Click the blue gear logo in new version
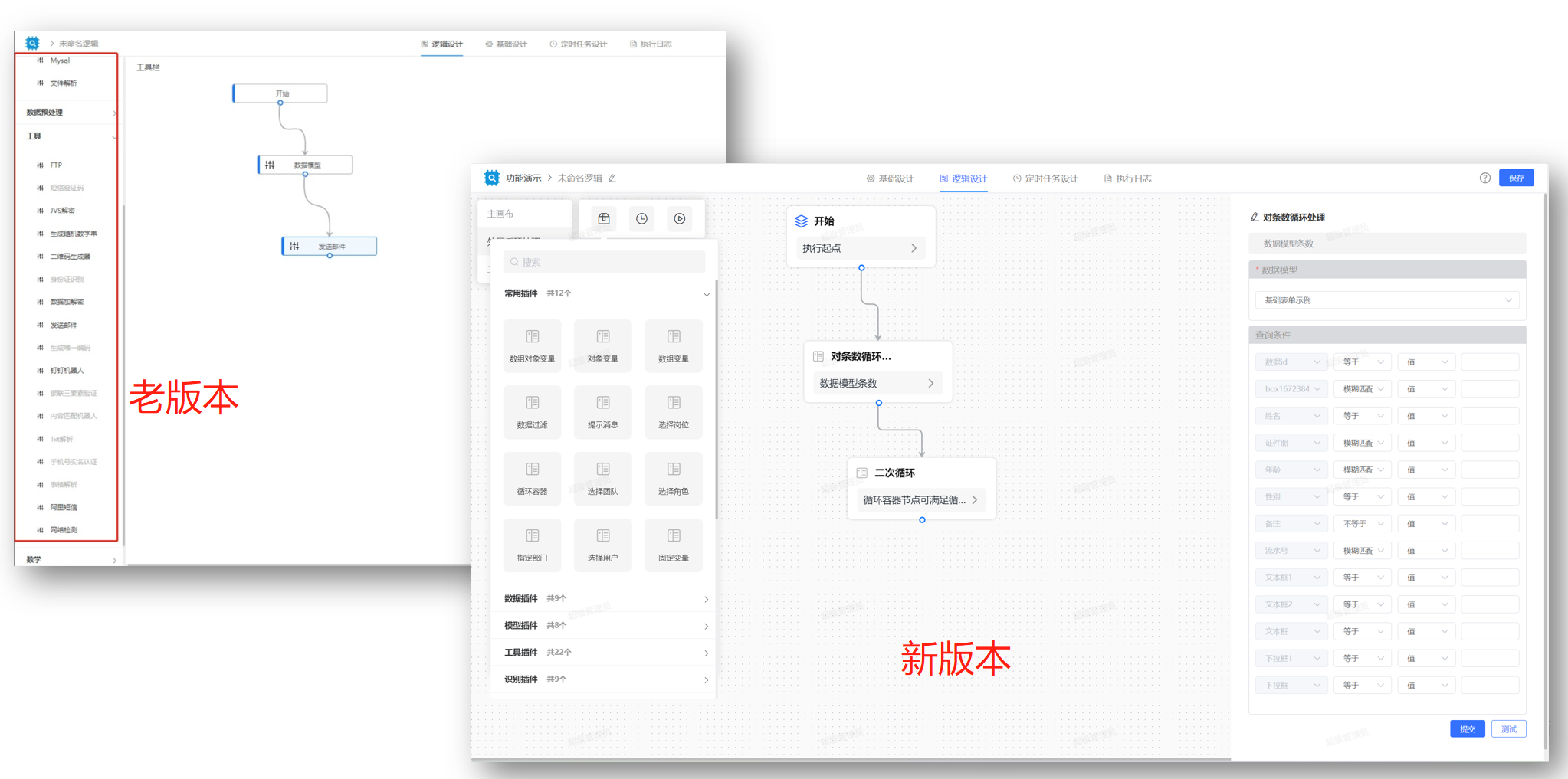The height and width of the screenshot is (779, 1568). coord(491,178)
